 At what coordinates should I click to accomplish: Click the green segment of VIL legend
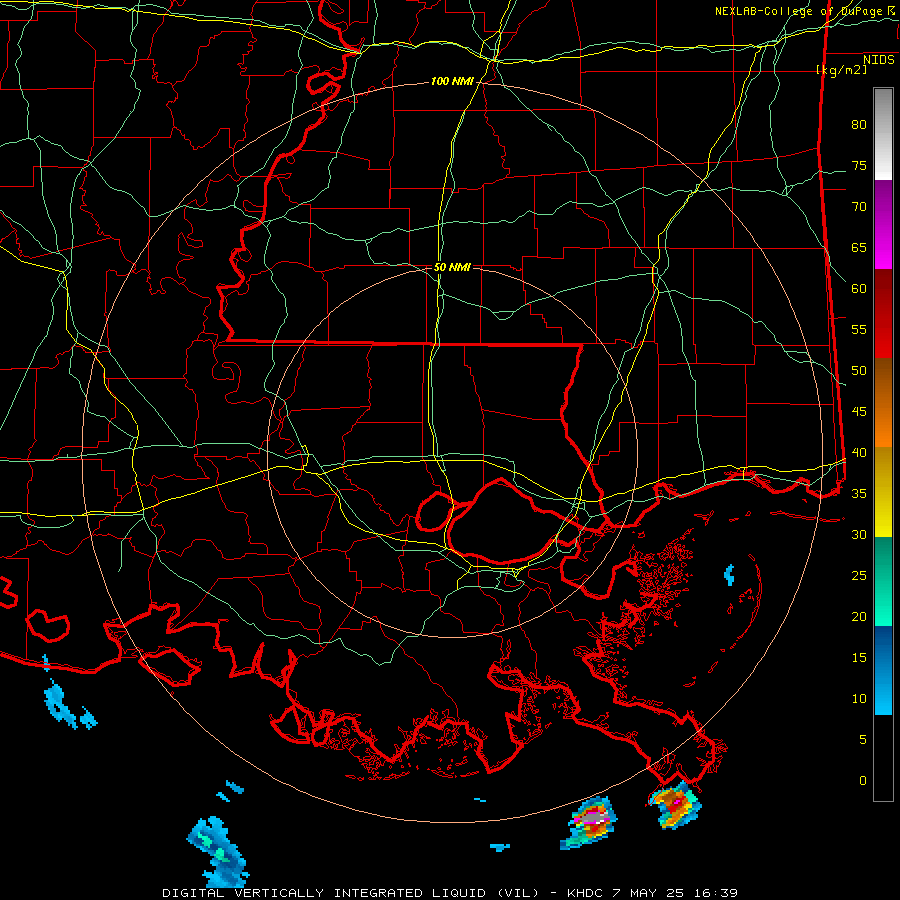pyautogui.click(x=883, y=581)
